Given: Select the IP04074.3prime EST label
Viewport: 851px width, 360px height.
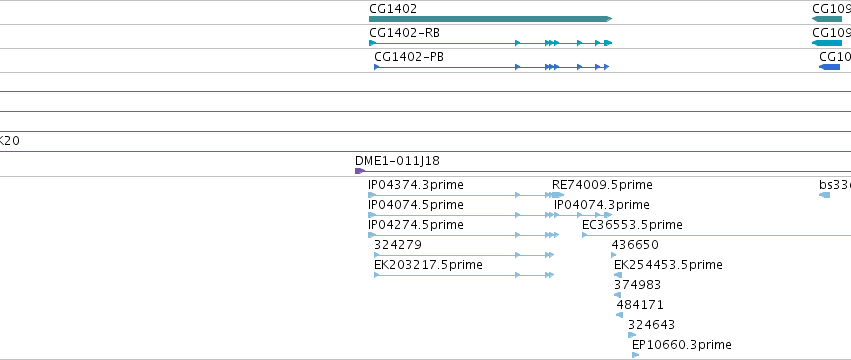Looking at the screenshot, I should (x=601, y=205).
